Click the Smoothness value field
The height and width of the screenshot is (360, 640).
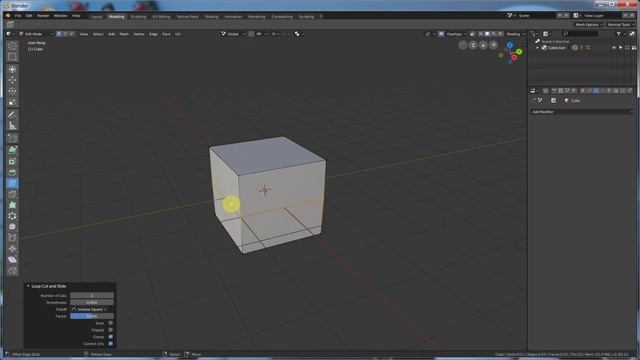pos(92,302)
